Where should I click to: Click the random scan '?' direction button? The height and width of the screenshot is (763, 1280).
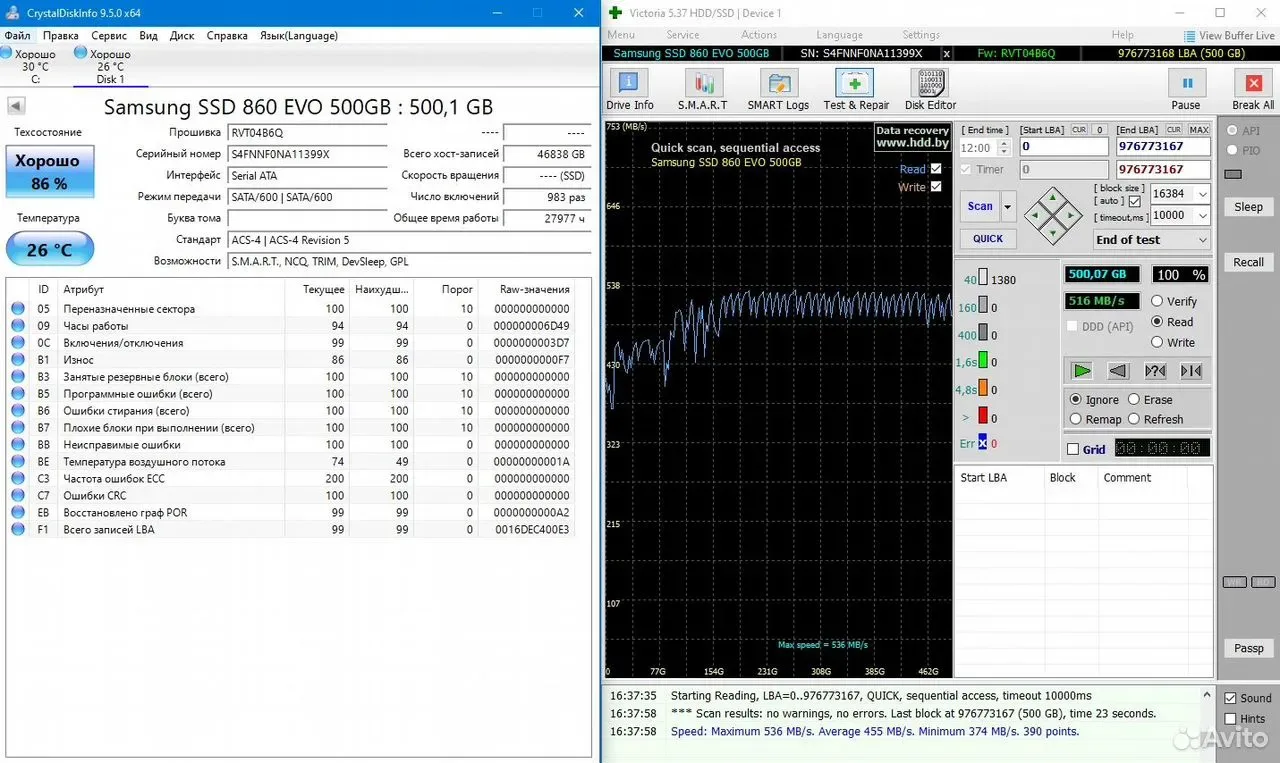(x=1155, y=371)
